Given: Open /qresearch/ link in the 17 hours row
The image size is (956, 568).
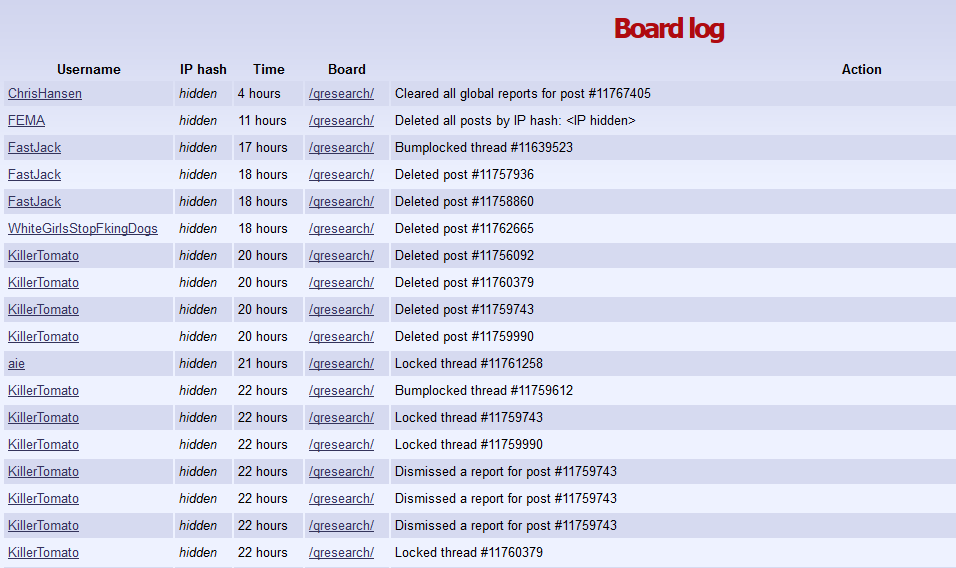Looking at the screenshot, I should tap(341, 147).
